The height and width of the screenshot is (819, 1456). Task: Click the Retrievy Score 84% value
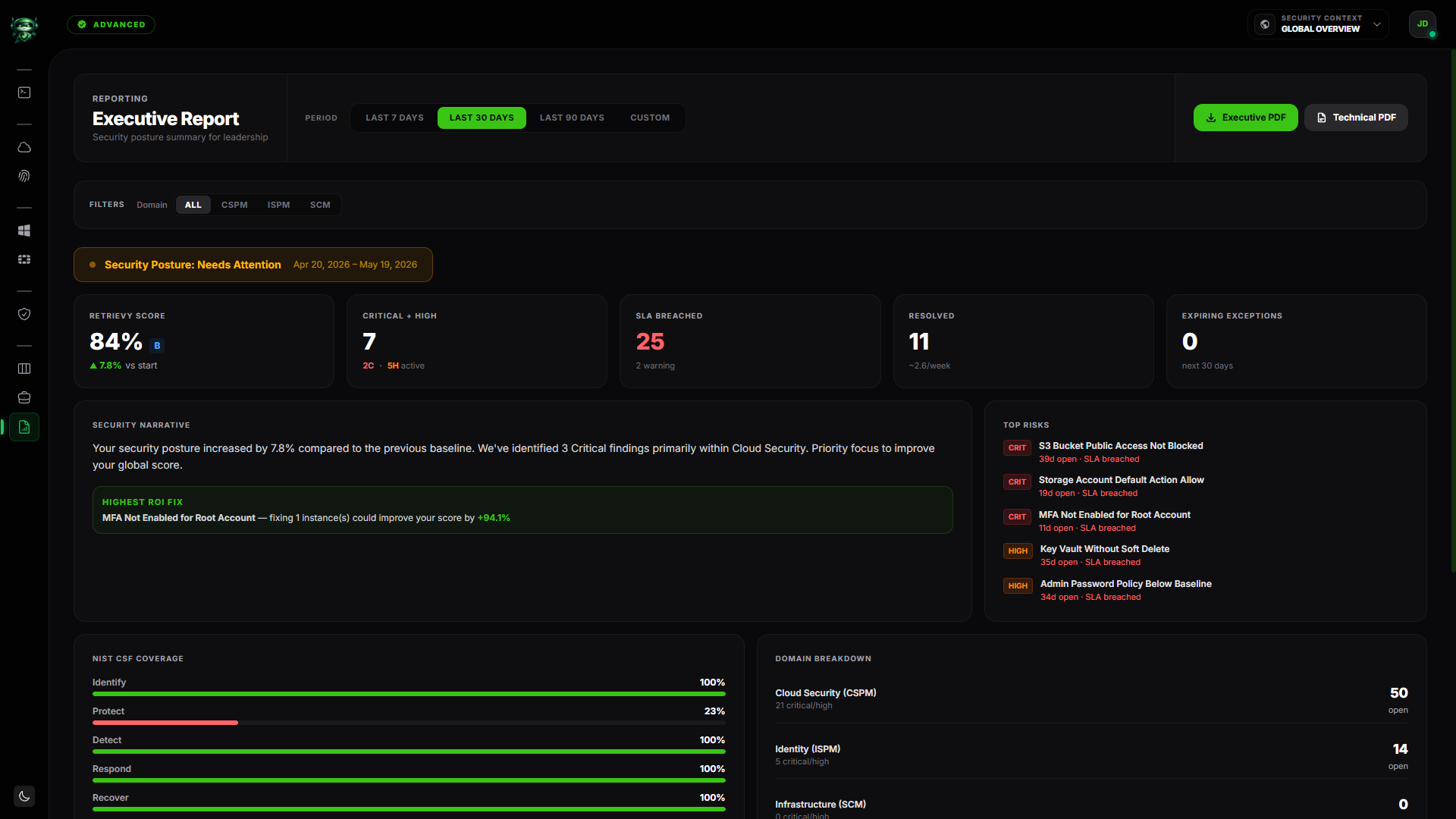[116, 341]
